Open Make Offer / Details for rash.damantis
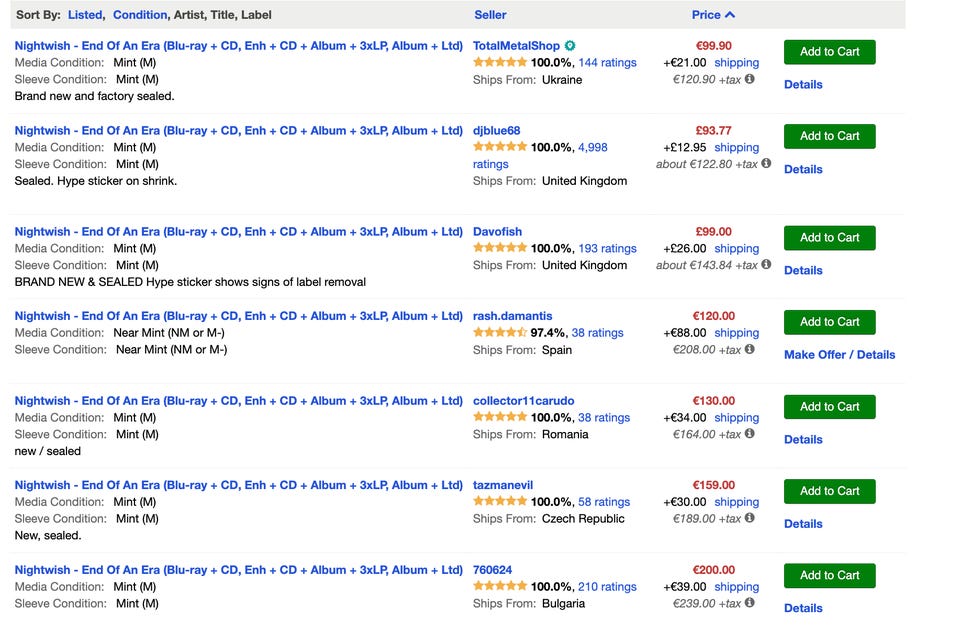Screen dimensions: 960x642 pyautogui.click(x=839, y=355)
